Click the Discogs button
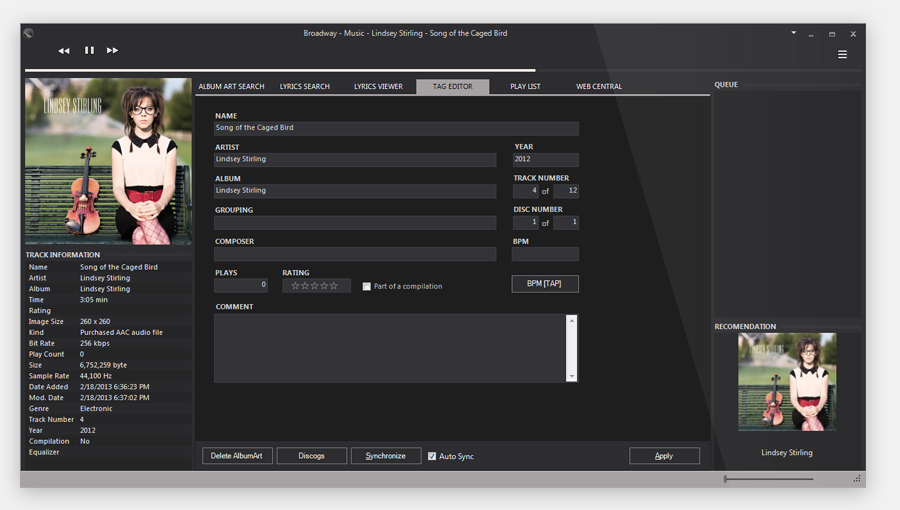The image size is (900, 510). point(312,456)
